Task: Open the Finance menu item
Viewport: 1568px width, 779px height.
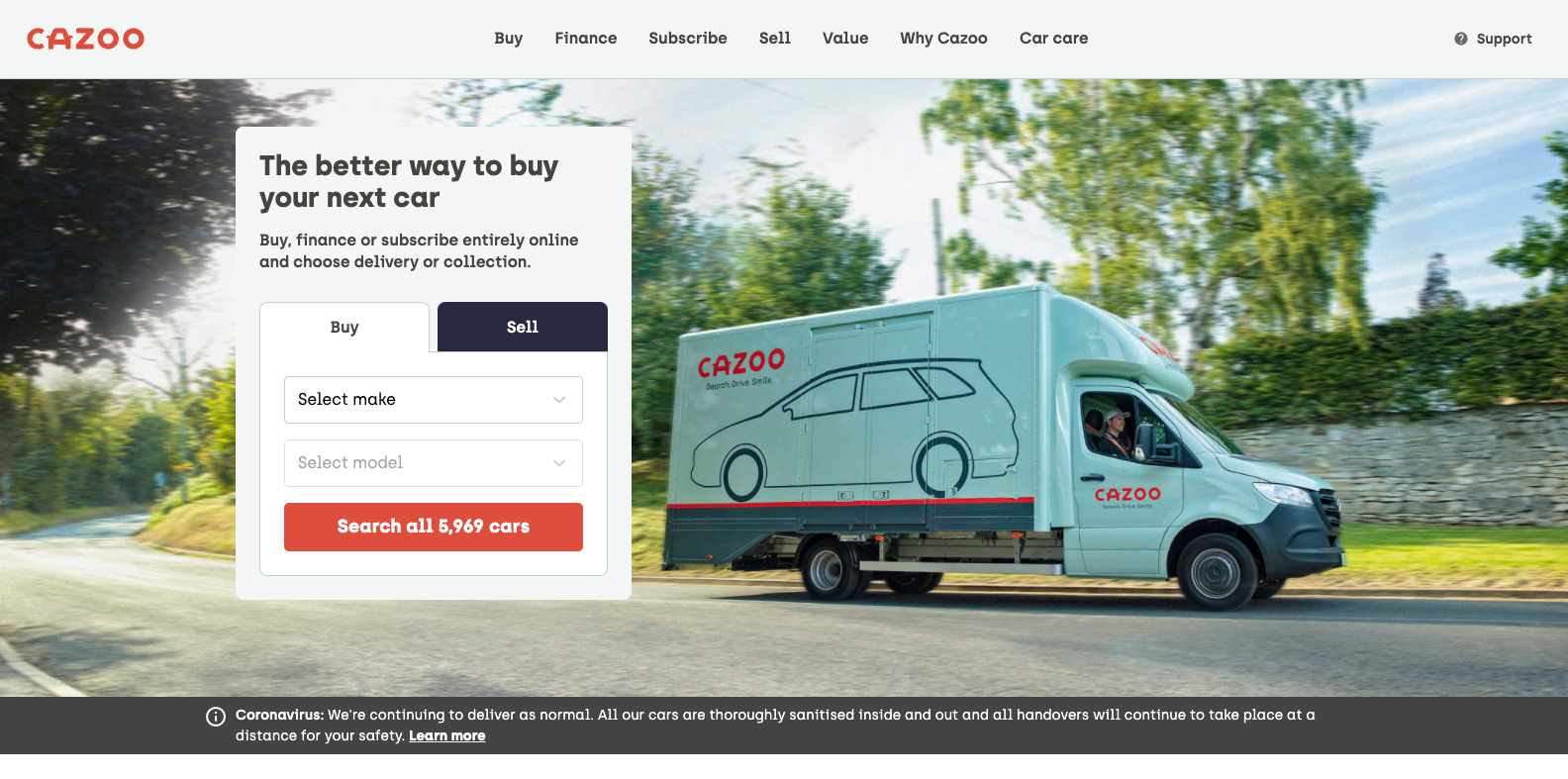Action: 586,39
